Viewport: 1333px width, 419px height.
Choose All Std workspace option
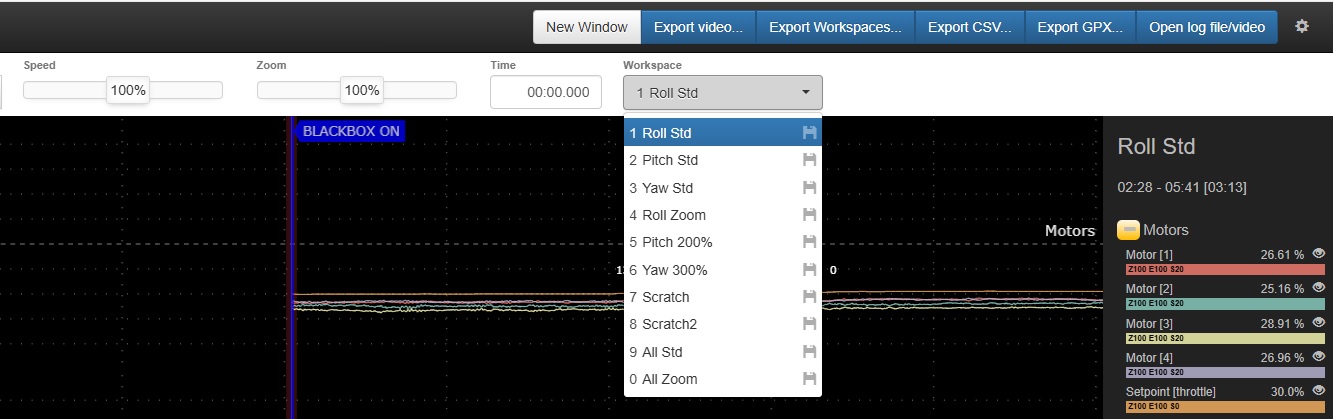656,352
